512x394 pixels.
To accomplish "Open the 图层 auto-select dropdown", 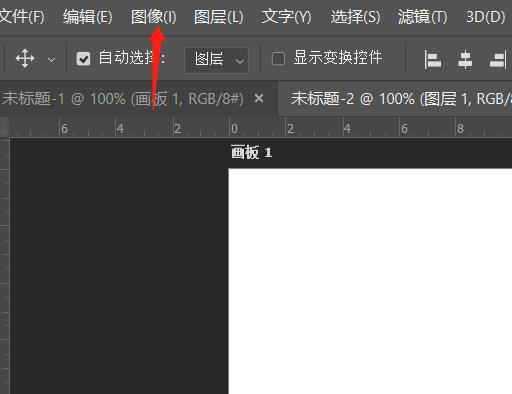I will coord(216,60).
